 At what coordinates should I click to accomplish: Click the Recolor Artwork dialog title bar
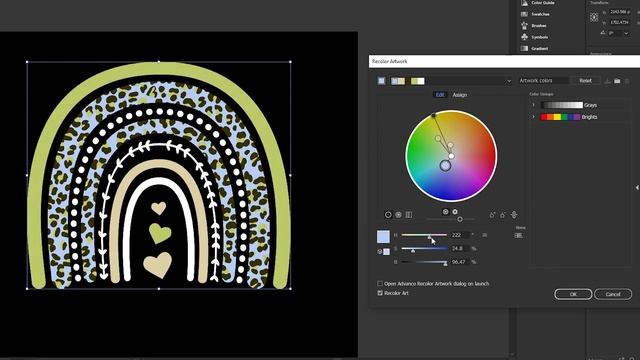pos(504,61)
